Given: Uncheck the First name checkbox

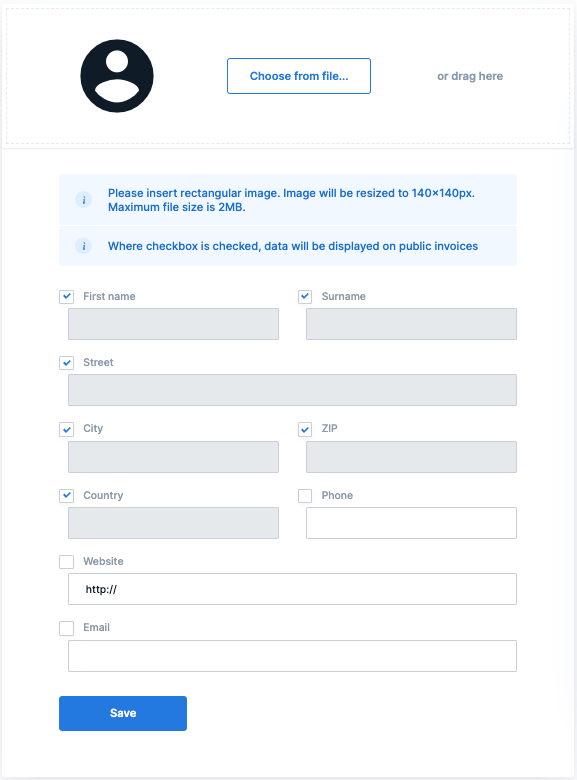Looking at the screenshot, I should tap(67, 296).
